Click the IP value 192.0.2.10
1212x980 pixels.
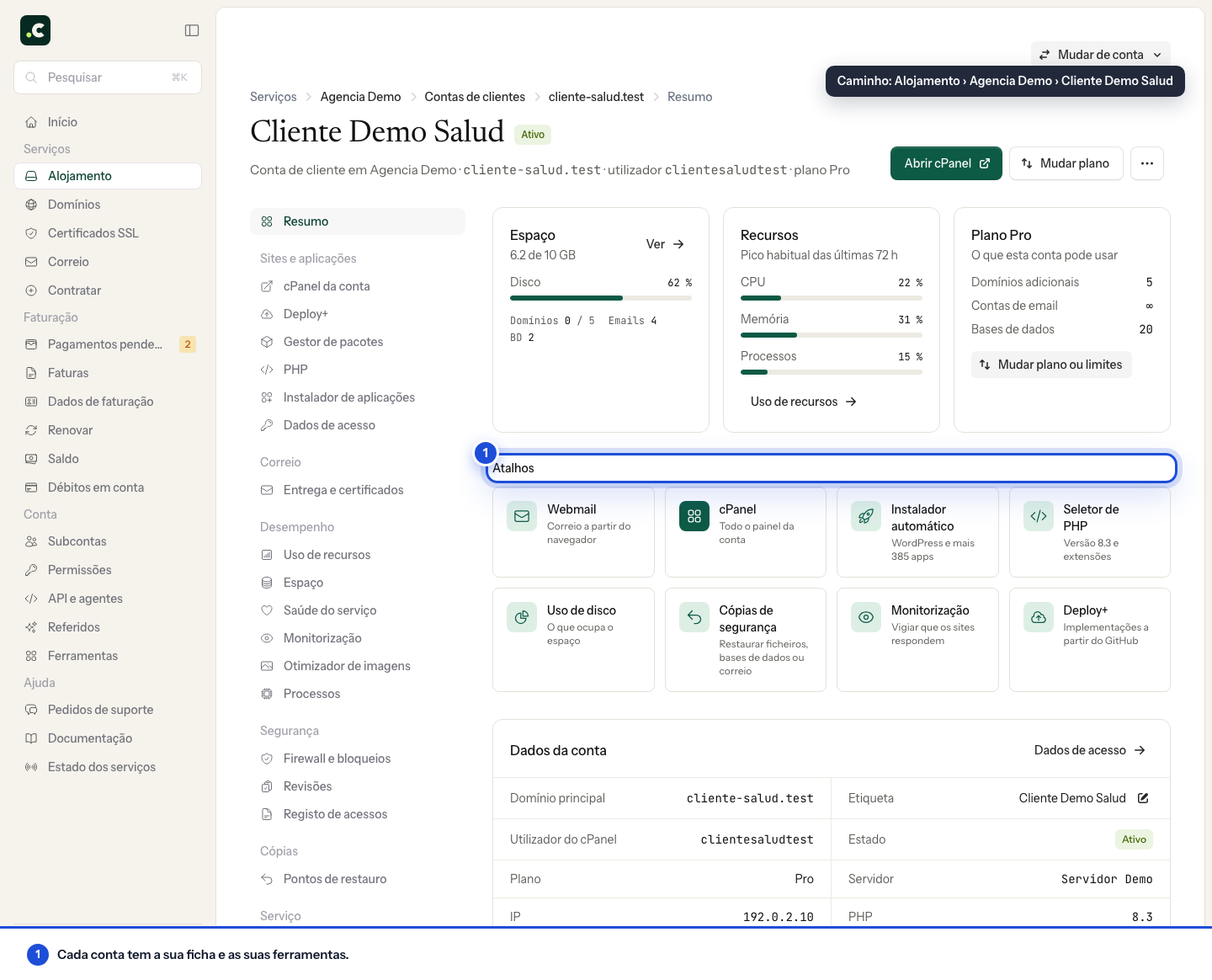779,917
